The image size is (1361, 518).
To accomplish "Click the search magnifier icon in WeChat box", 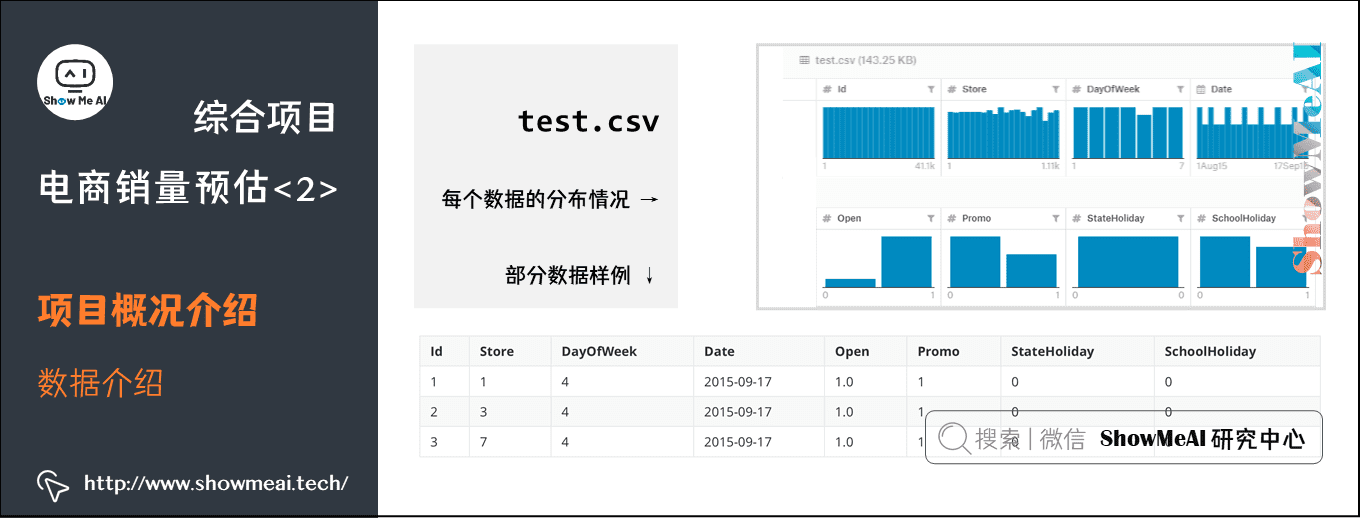I will click(x=955, y=438).
